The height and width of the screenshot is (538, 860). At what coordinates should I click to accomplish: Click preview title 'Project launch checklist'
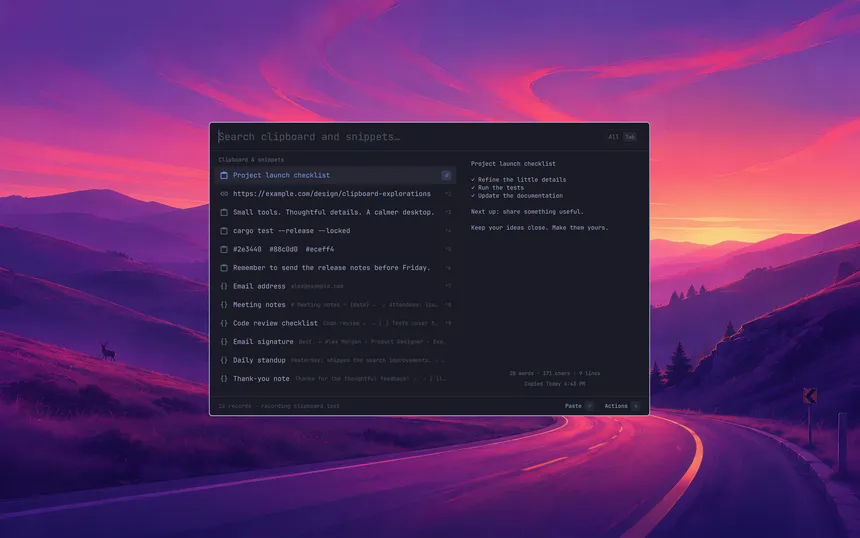click(513, 163)
